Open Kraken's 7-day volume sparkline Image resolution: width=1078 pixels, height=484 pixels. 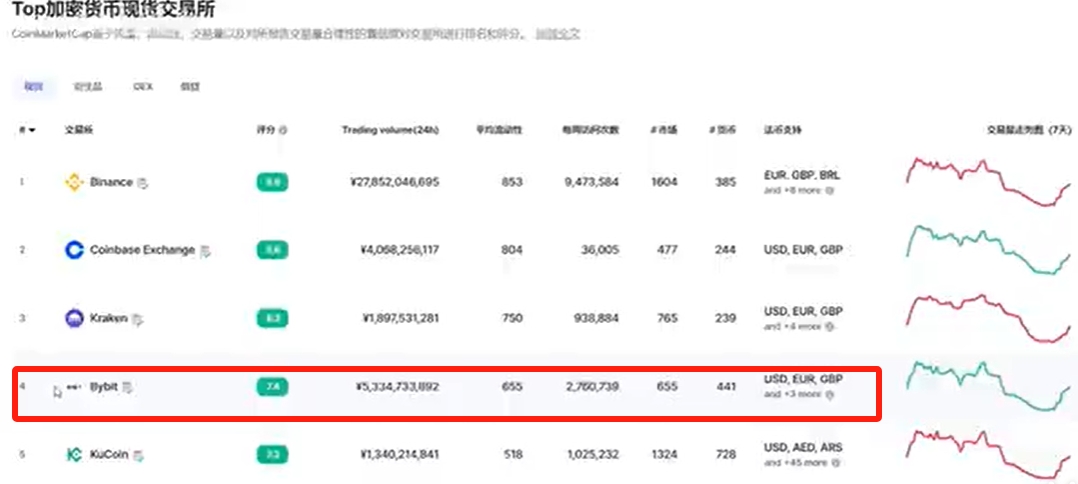point(988,318)
